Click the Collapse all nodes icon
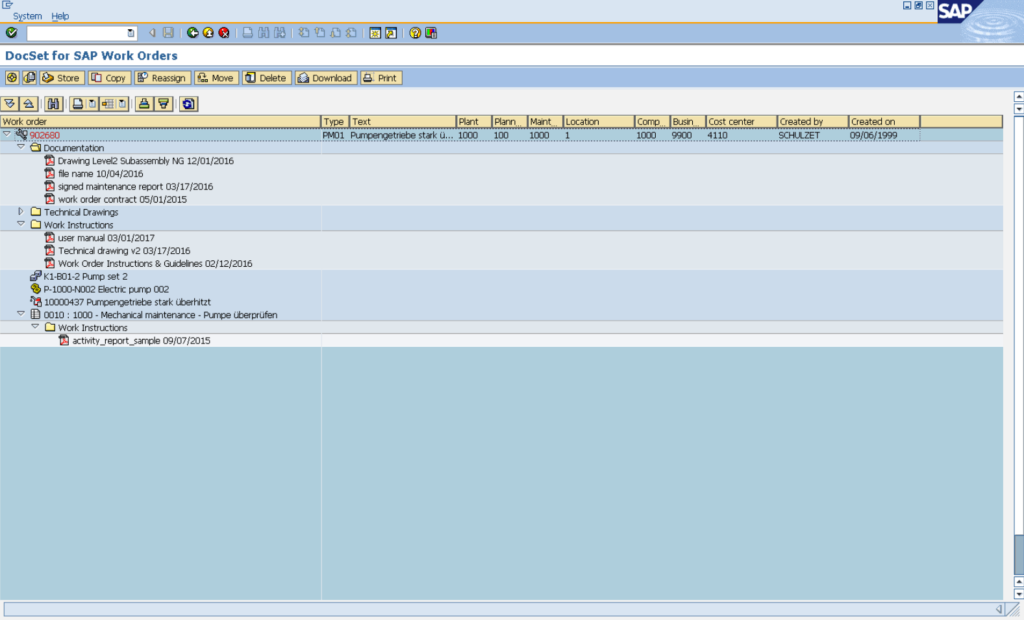 pyautogui.click(x=28, y=103)
